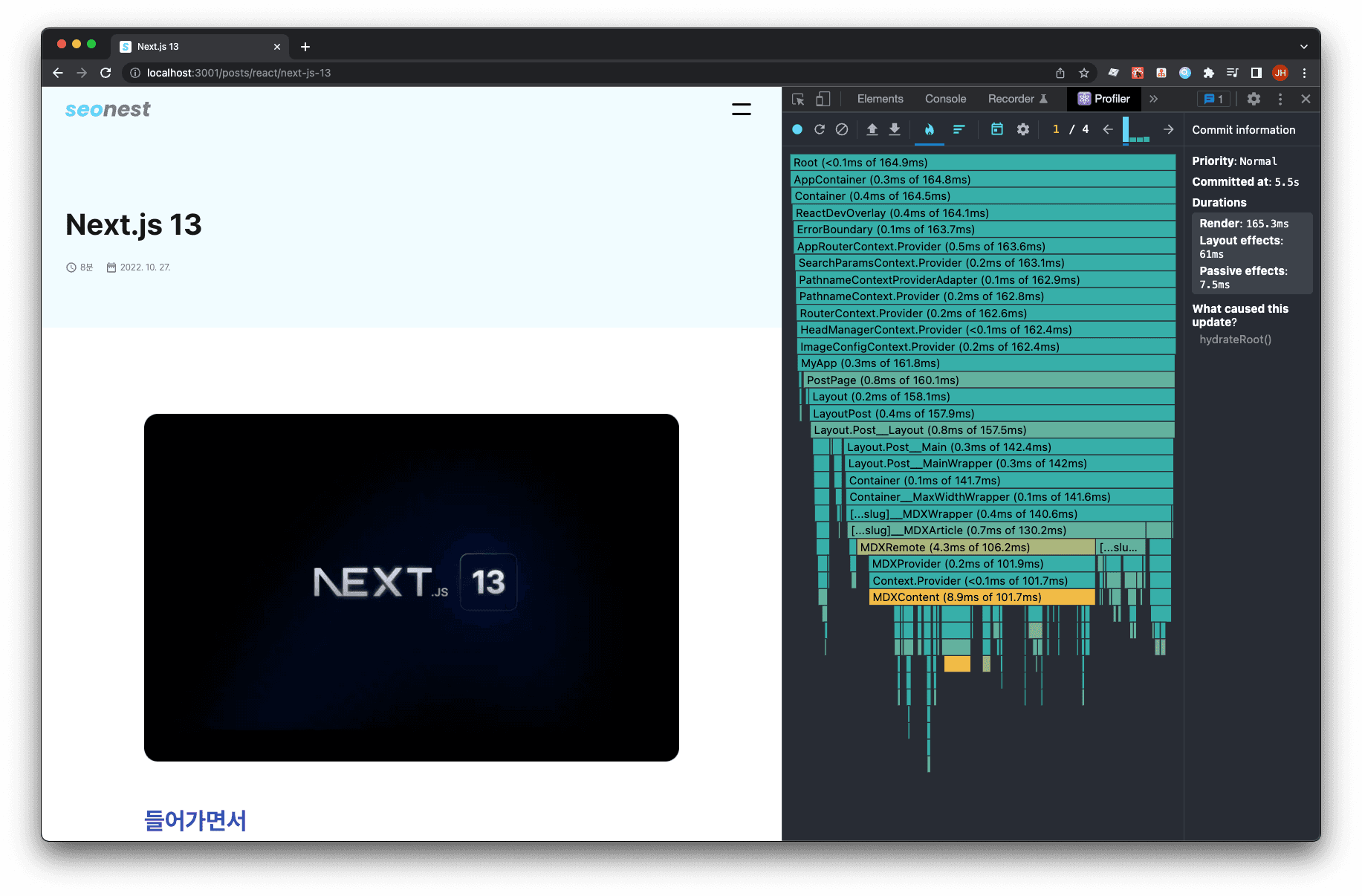This screenshot has width=1362, height=896.
Task: Open DevTools issues notification badge
Action: (x=1213, y=99)
